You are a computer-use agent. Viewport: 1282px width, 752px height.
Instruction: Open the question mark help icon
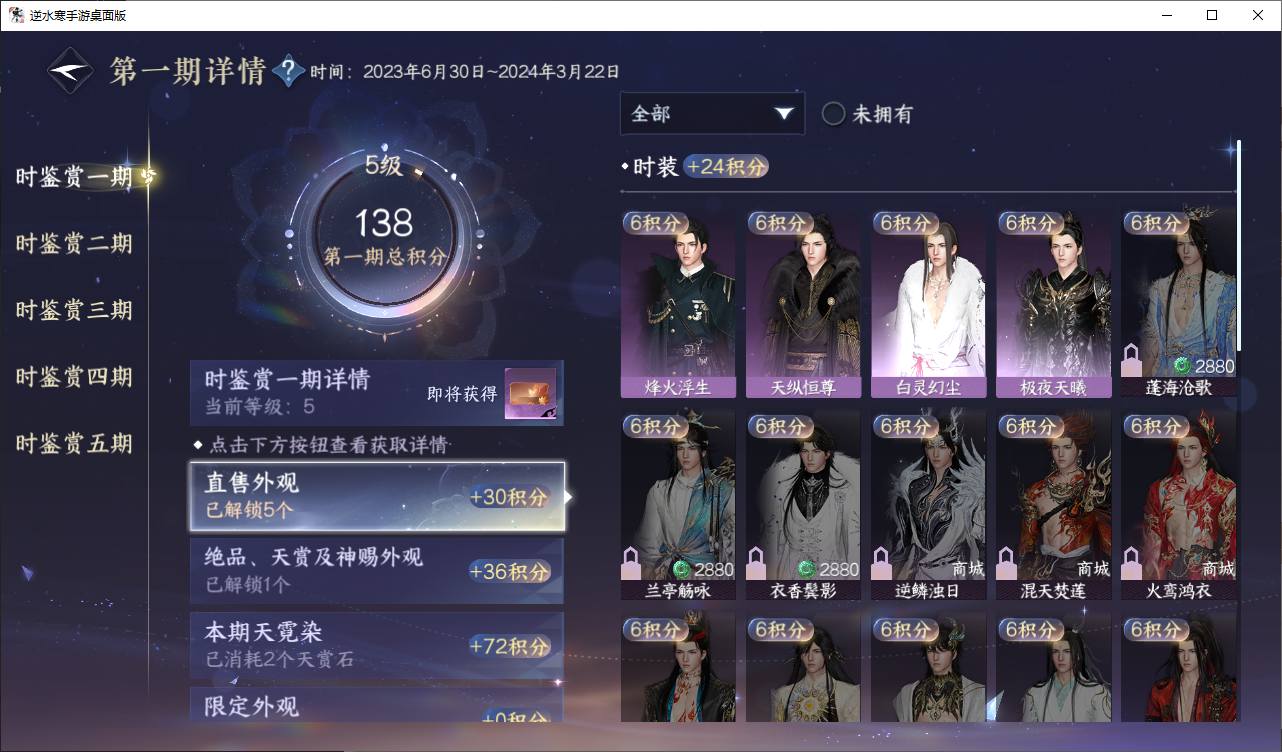[288, 71]
